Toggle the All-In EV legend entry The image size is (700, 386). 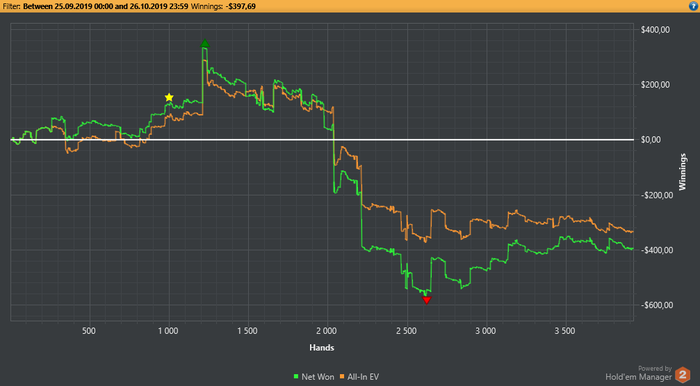pyautogui.click(x=359, y=377)
